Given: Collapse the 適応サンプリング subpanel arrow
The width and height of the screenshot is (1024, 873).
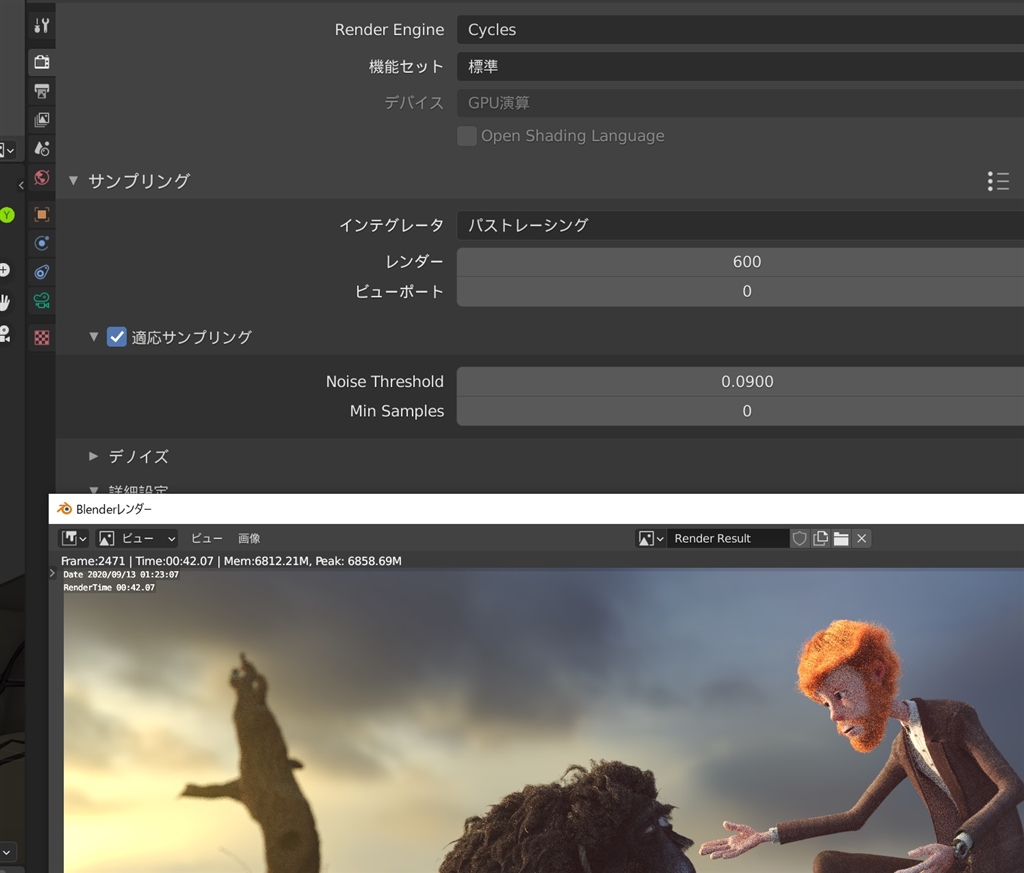Looking at the screenshot, I should [x=94, y=337].
